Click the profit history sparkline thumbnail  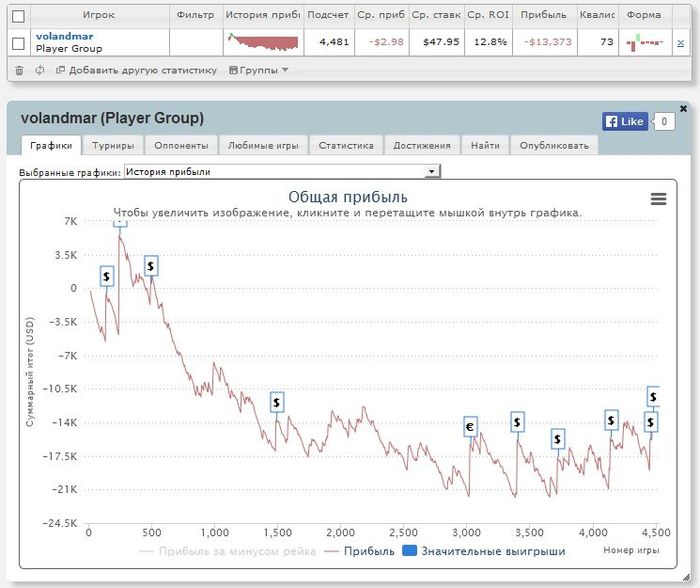(x=263, y=42)
